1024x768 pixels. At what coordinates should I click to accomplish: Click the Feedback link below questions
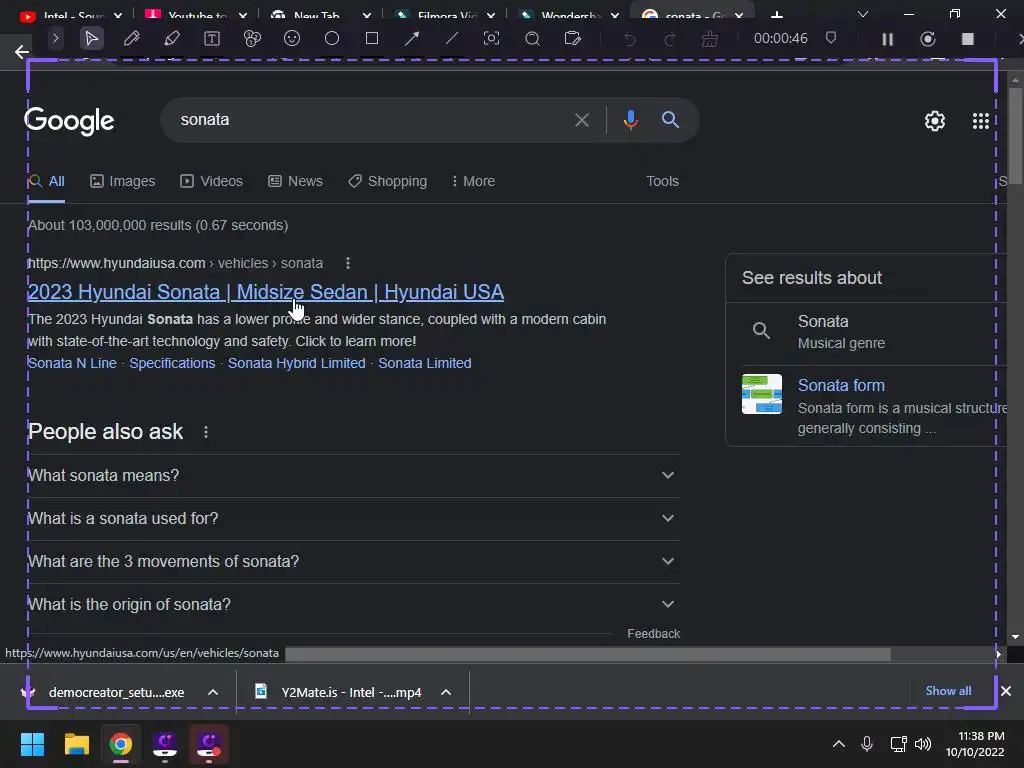(653, 633)
